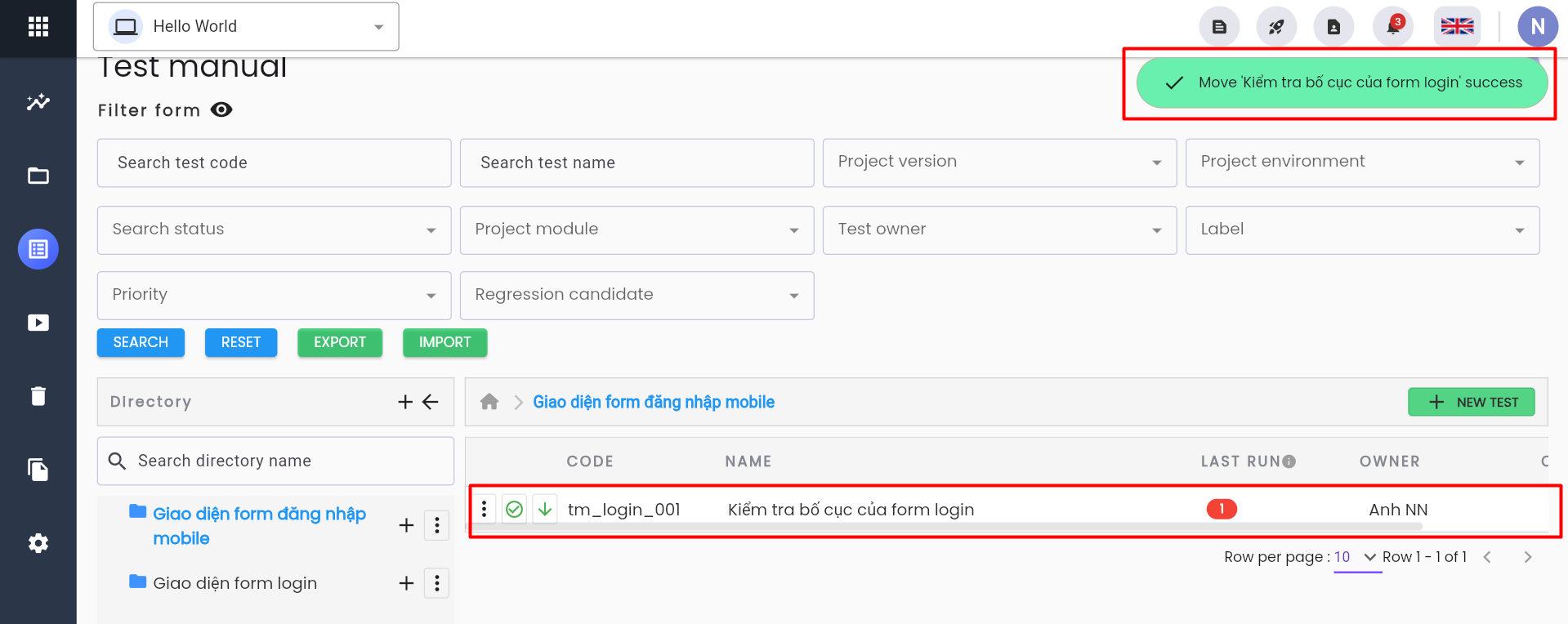
Task: Click the RESET button
Action: [241, 342]
